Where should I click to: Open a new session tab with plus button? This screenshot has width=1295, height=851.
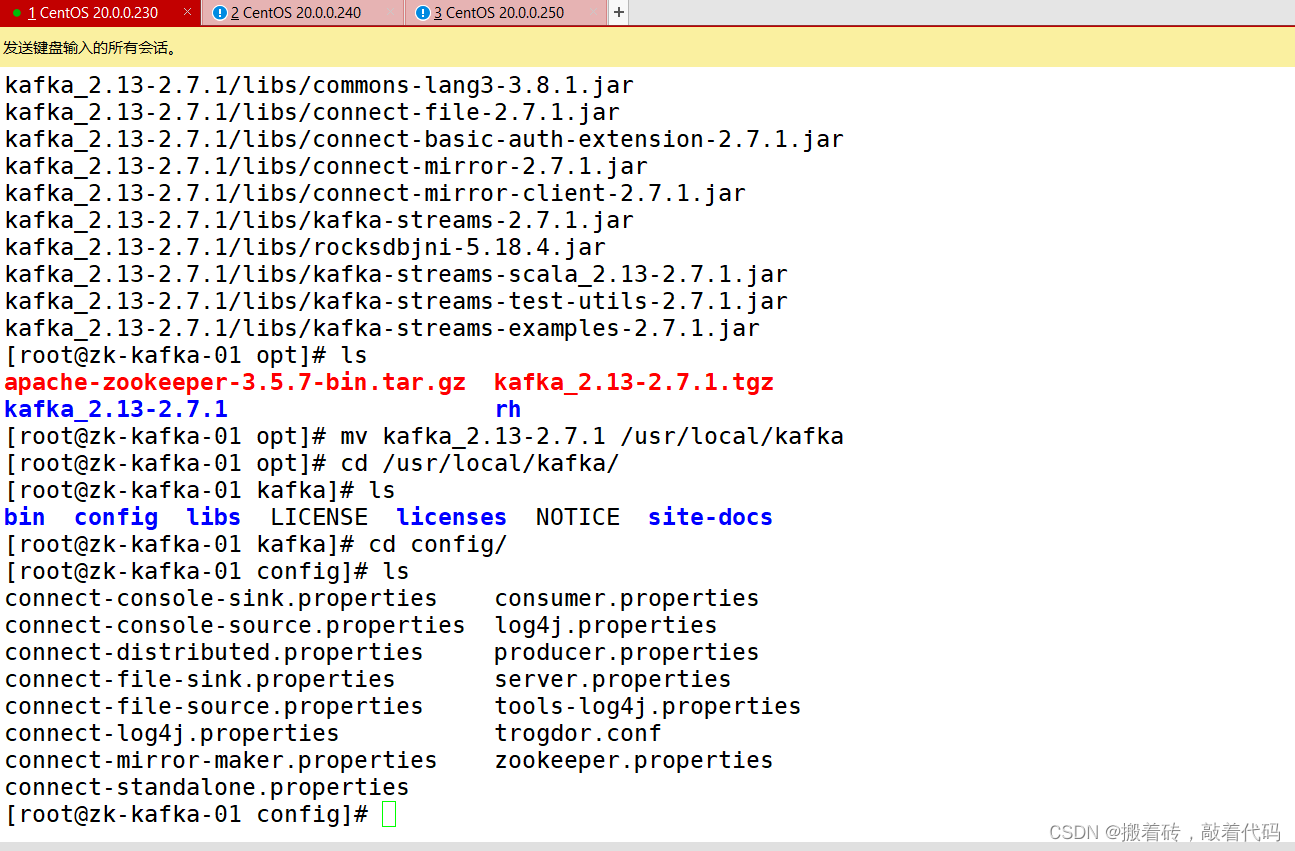point(619,12)
